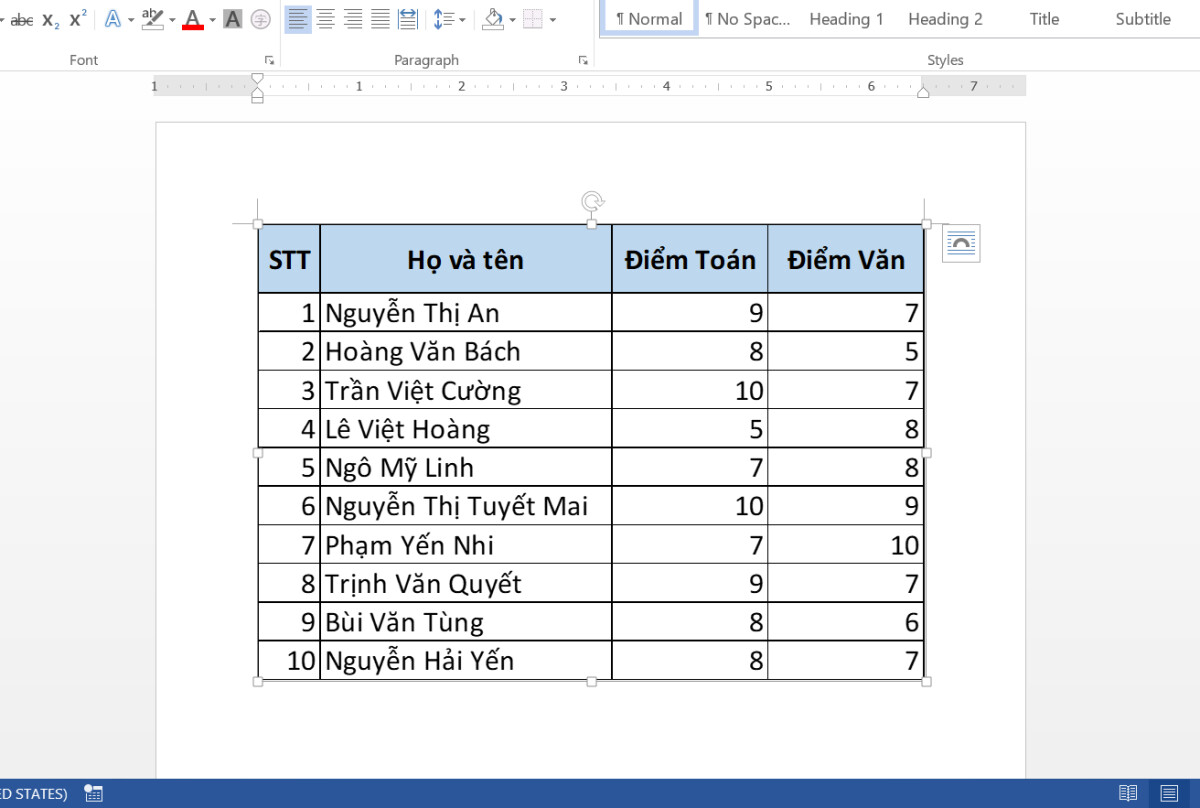Expand the line spacing dropdown arrow
The image size is (1200, 808).
pyautogui.click(x=463, y=20)
